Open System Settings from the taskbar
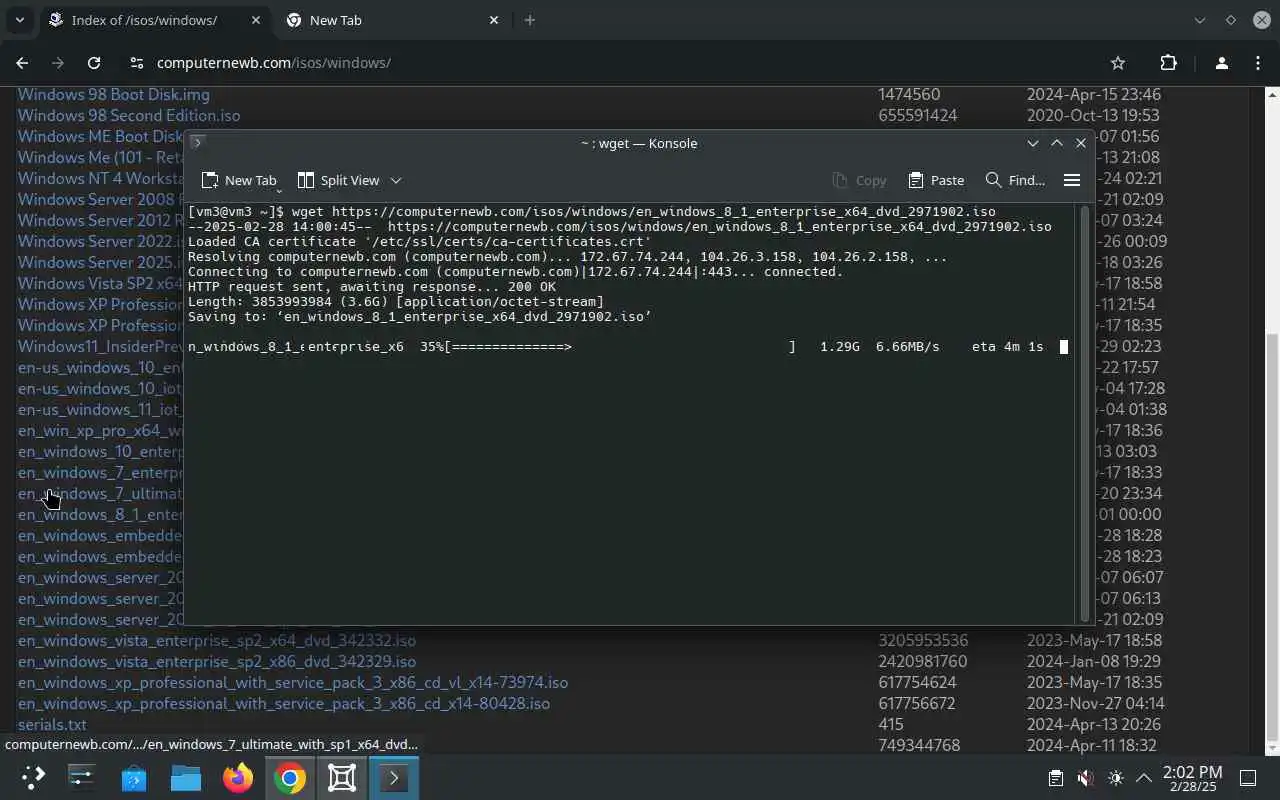 pyautogui.click(x=81, y=777)
